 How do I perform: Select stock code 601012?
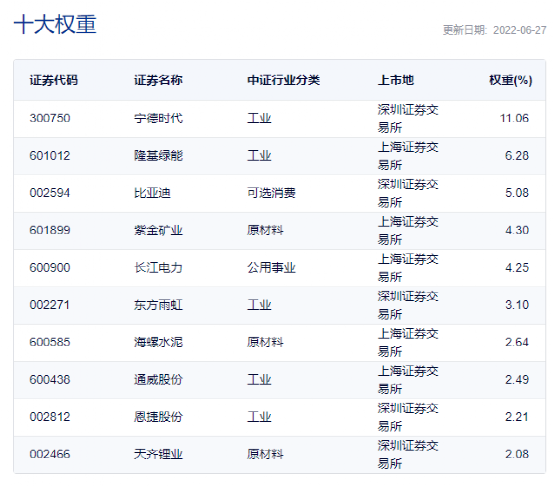50,156
